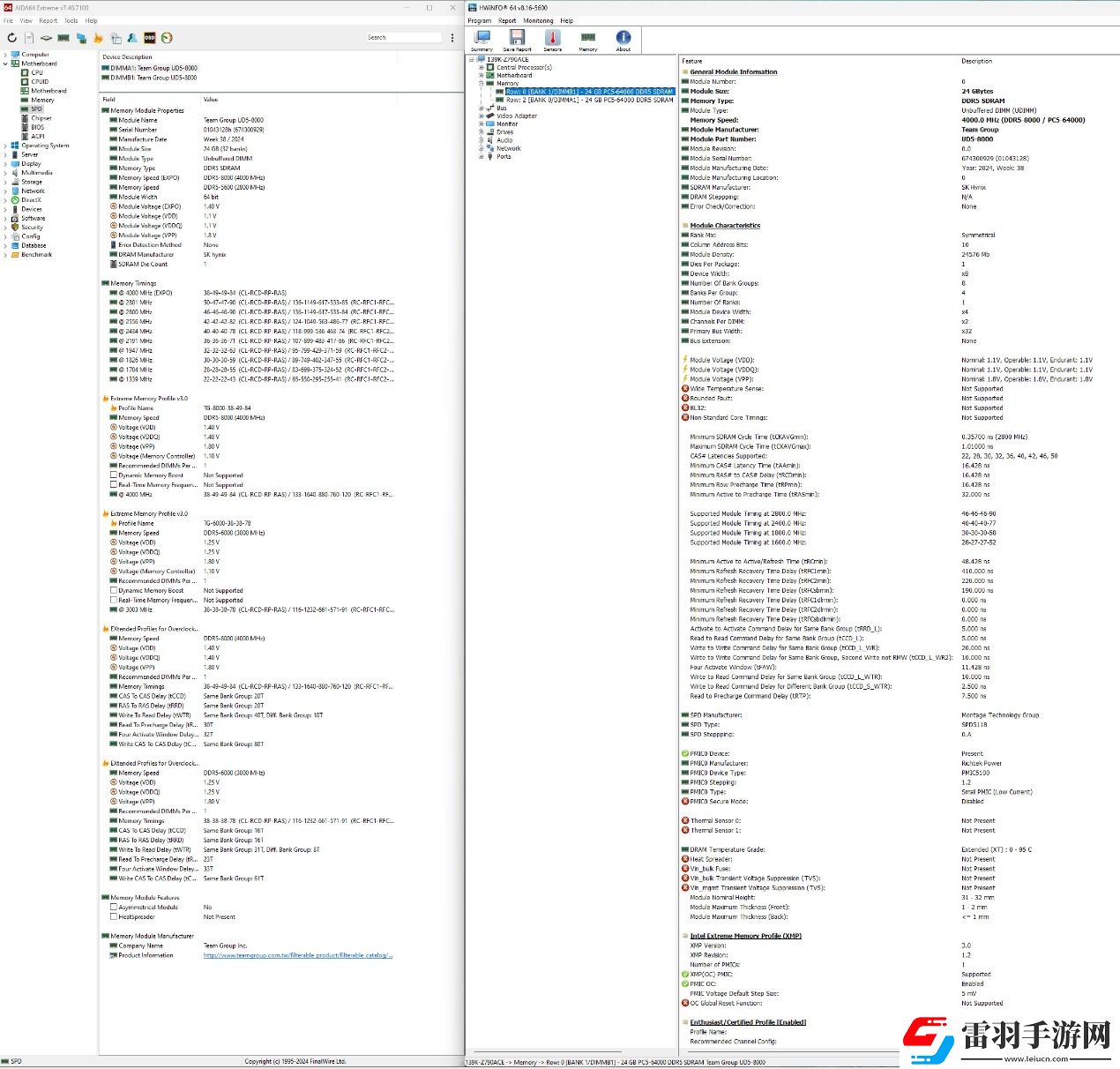Open the HWiNFO About icon
1120x1069 pixels.
click(623, 41)
